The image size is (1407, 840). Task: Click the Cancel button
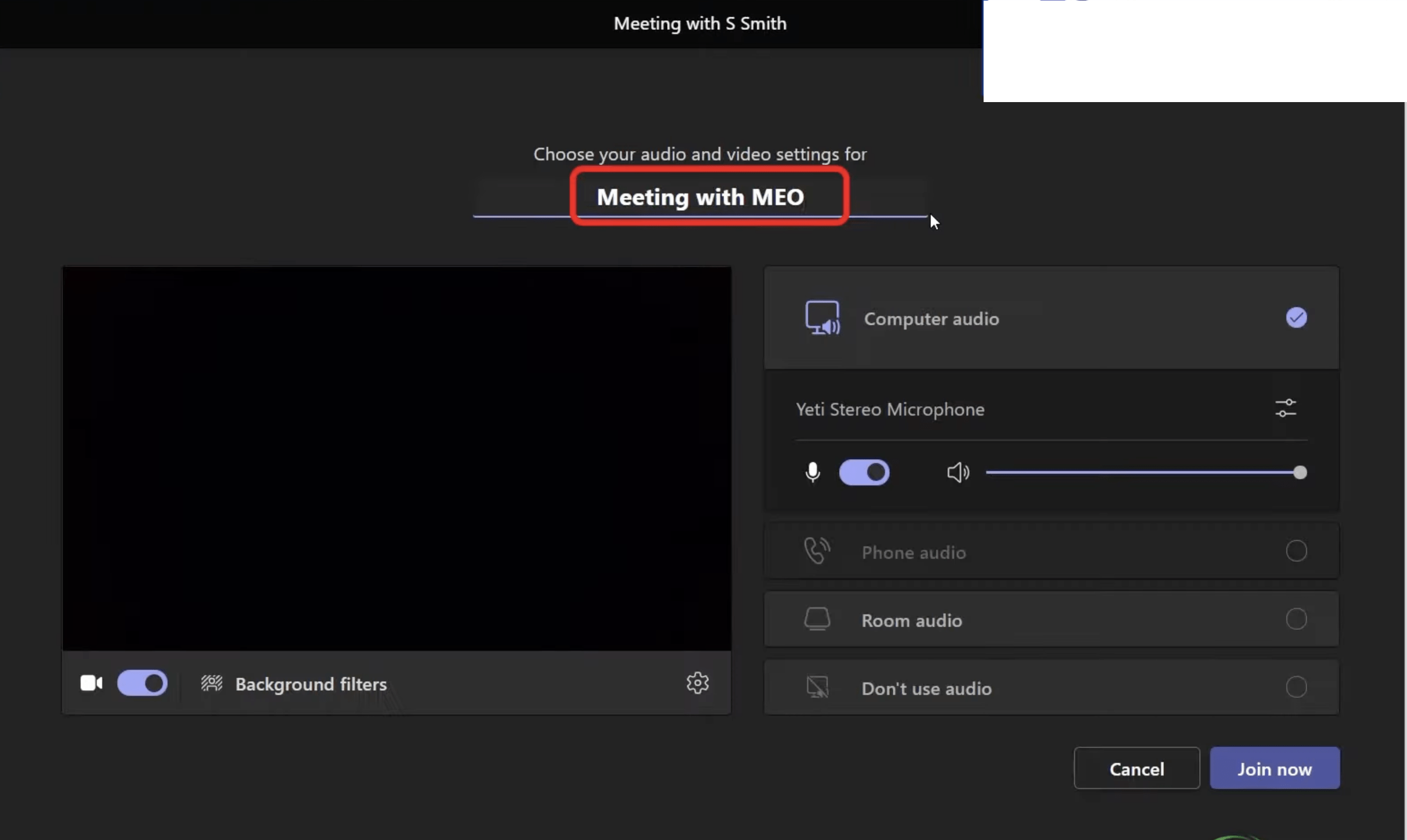click(1136, 768)
